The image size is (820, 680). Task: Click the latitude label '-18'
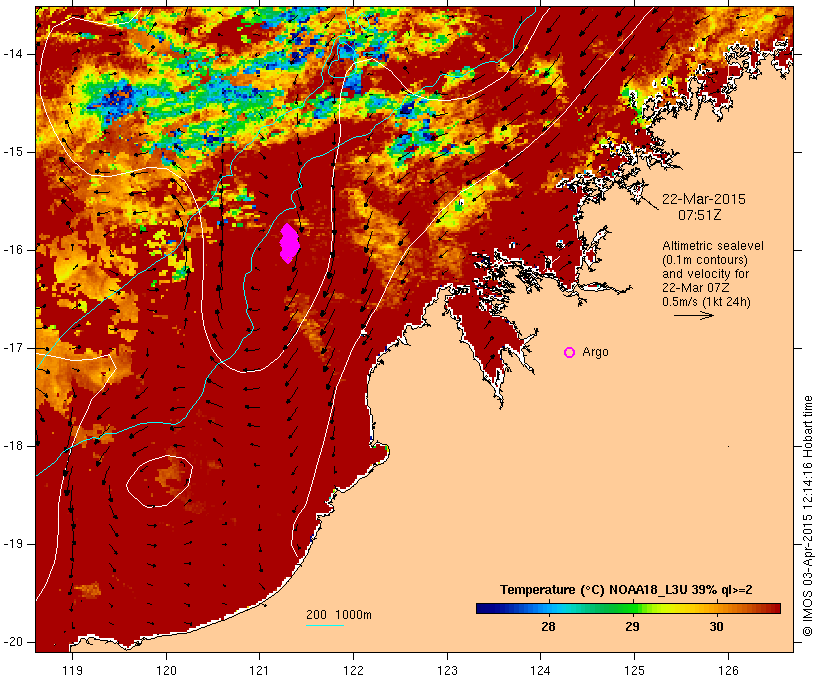point(13,446)
